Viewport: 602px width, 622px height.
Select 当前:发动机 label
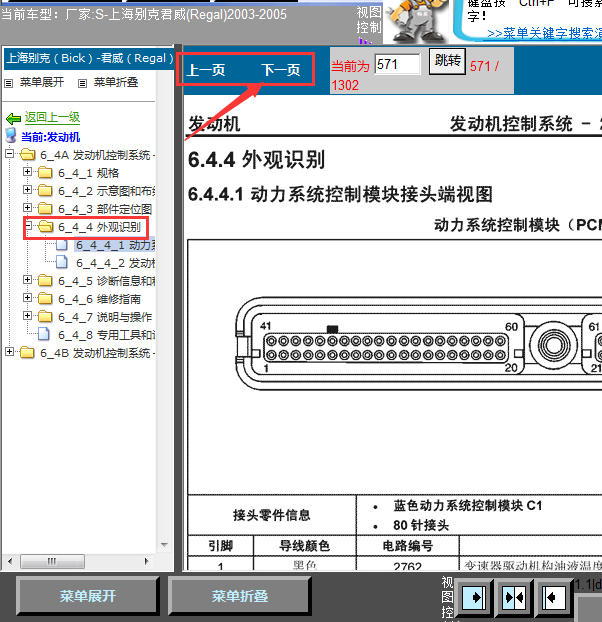click(51, 137)
